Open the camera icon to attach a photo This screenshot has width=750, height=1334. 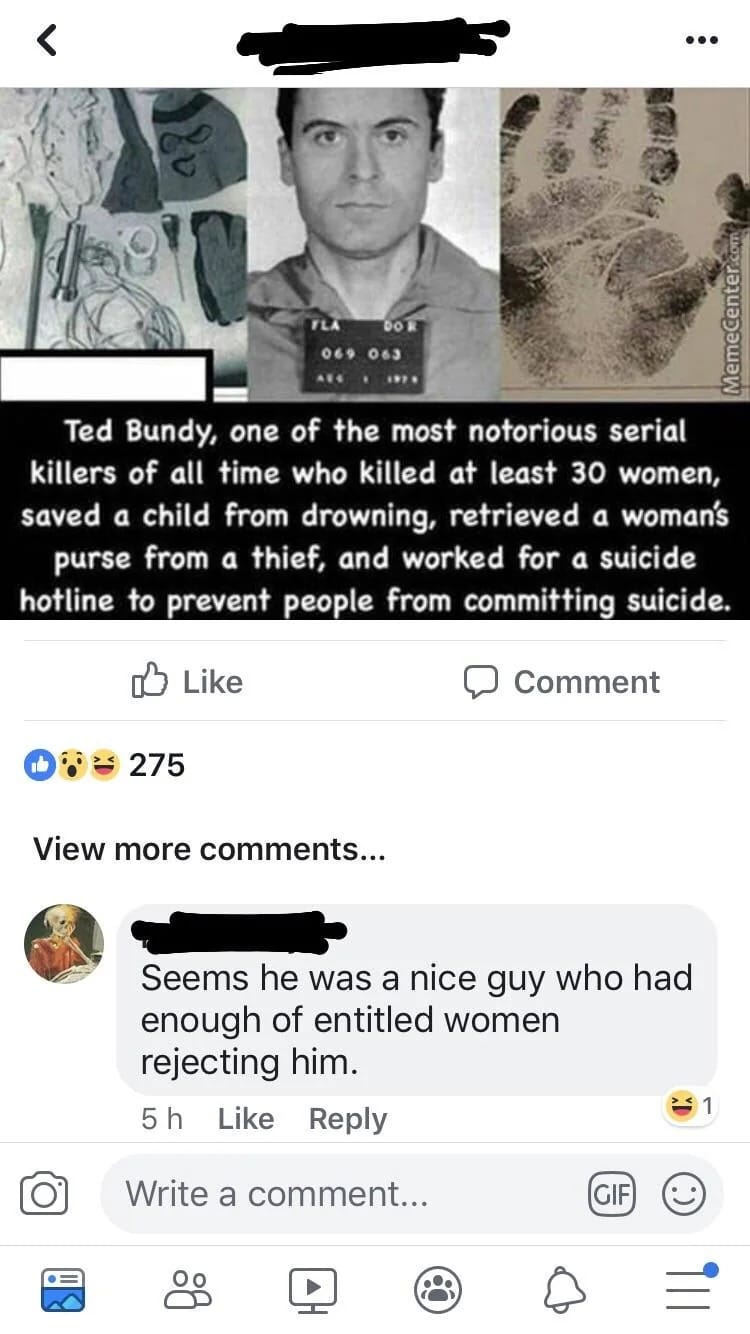[x=44, y=1195]
